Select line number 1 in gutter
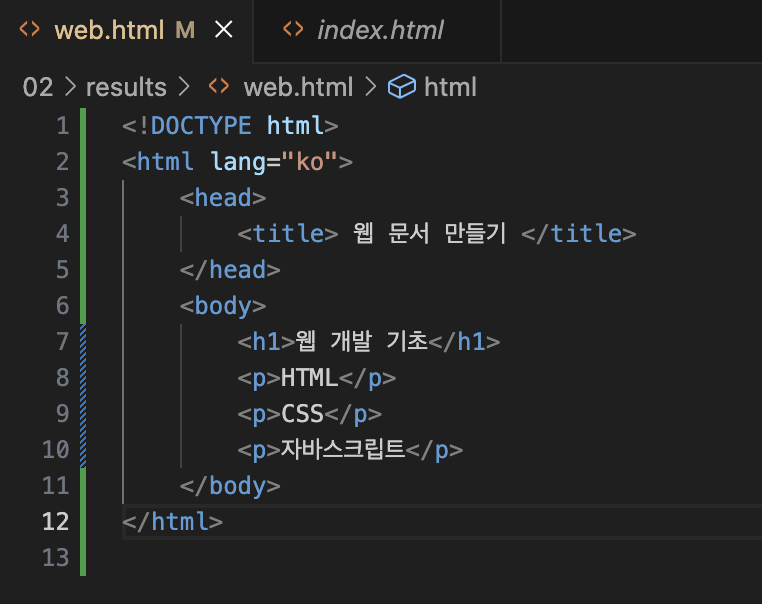 [62, 126]
